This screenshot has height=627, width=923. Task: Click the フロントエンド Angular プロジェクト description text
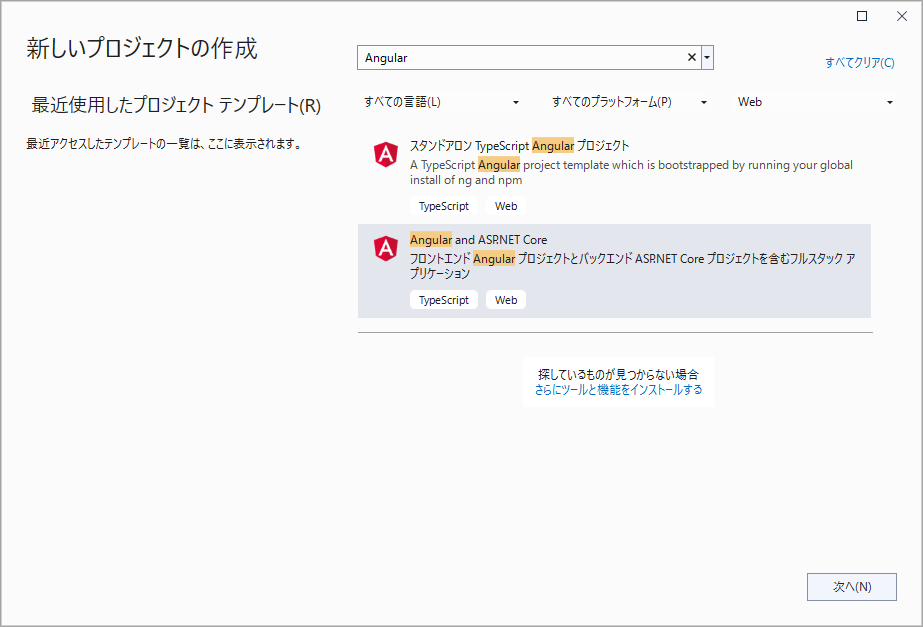click(x=633, y=266)
